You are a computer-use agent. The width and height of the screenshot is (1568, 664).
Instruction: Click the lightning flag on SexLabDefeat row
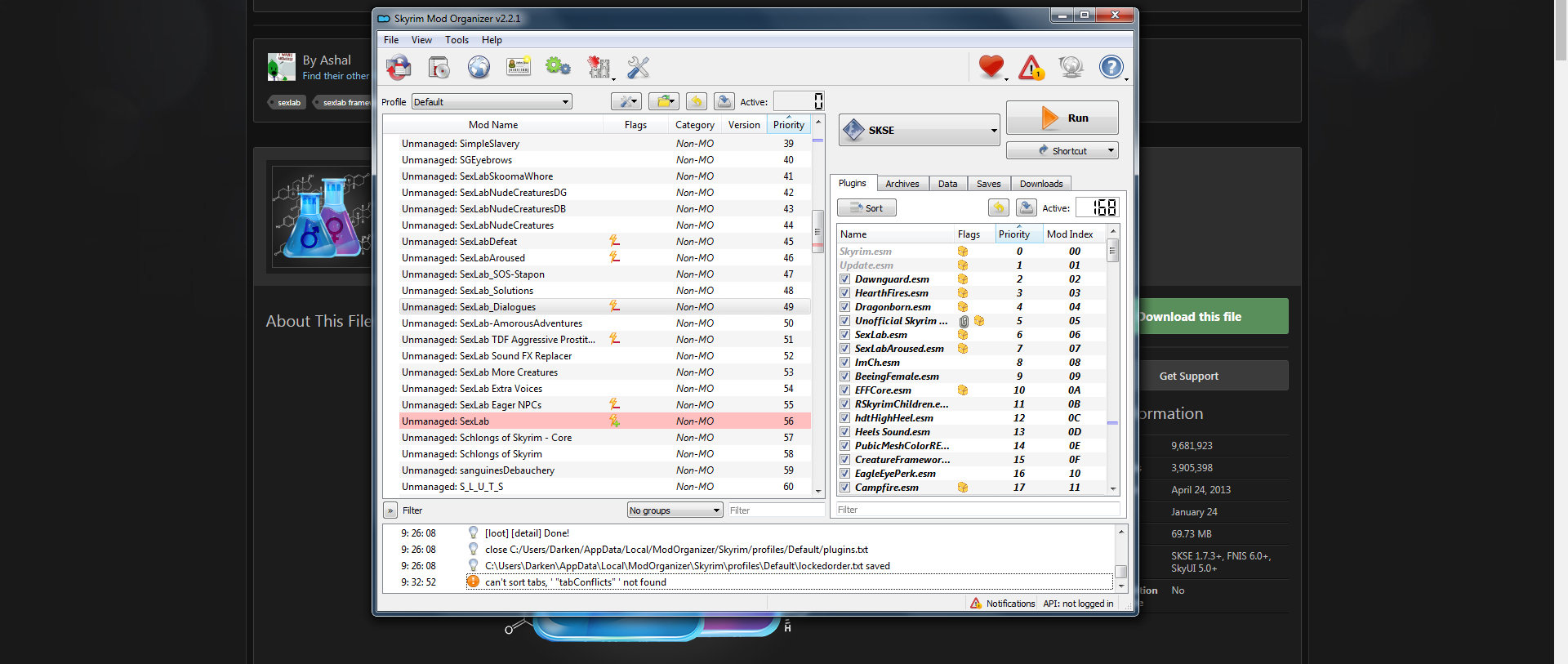[614, 241]
